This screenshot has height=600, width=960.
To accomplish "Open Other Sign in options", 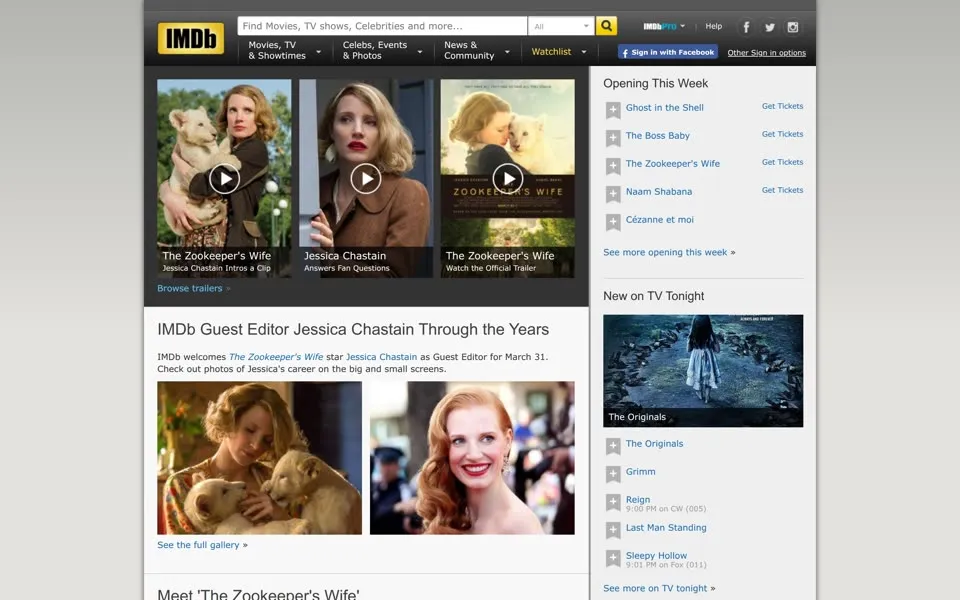I will [x=767, y=53].
